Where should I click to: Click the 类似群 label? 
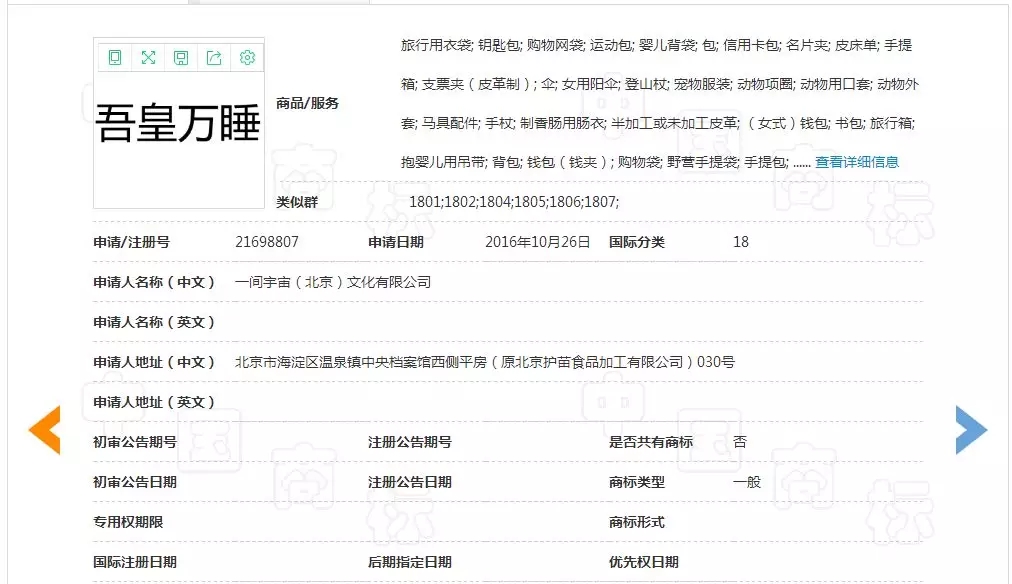(297, 202)
